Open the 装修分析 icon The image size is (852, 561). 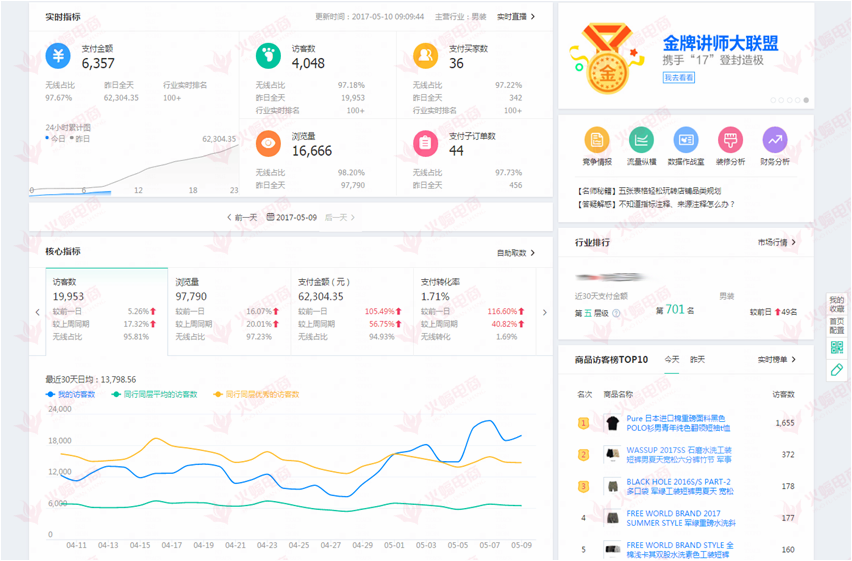click(x=730, y=141)
